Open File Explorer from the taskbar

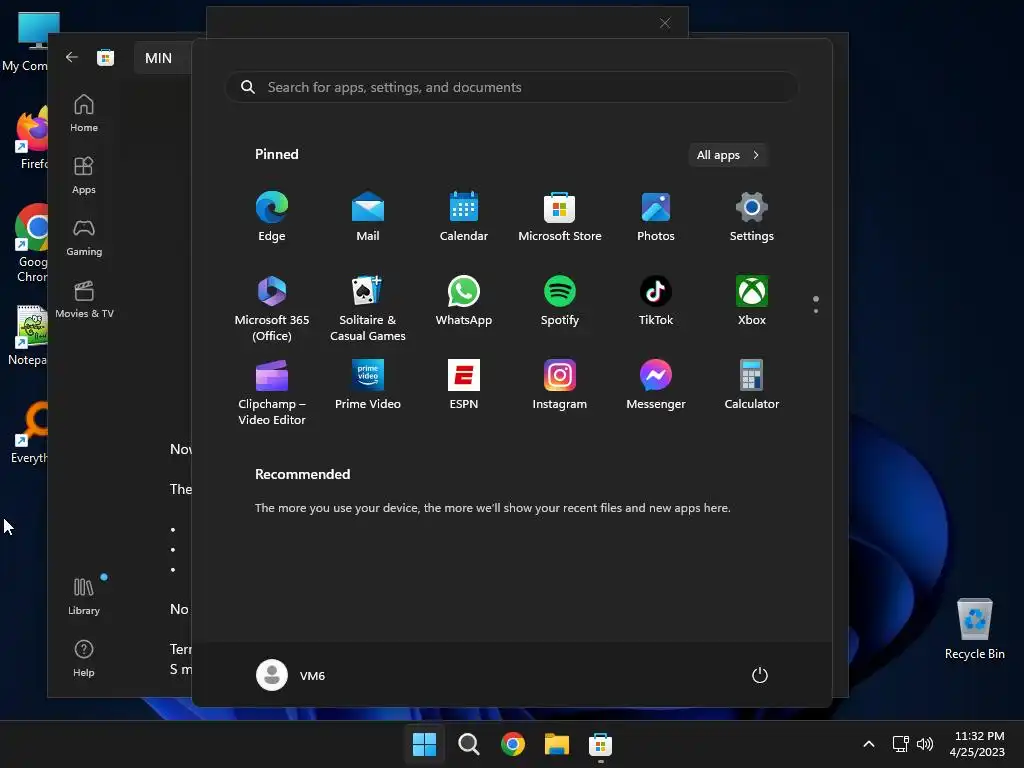556,744
